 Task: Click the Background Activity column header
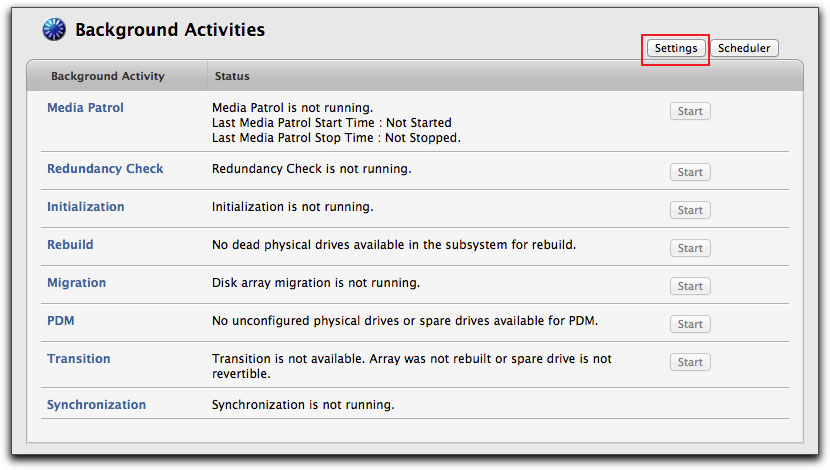108,76
